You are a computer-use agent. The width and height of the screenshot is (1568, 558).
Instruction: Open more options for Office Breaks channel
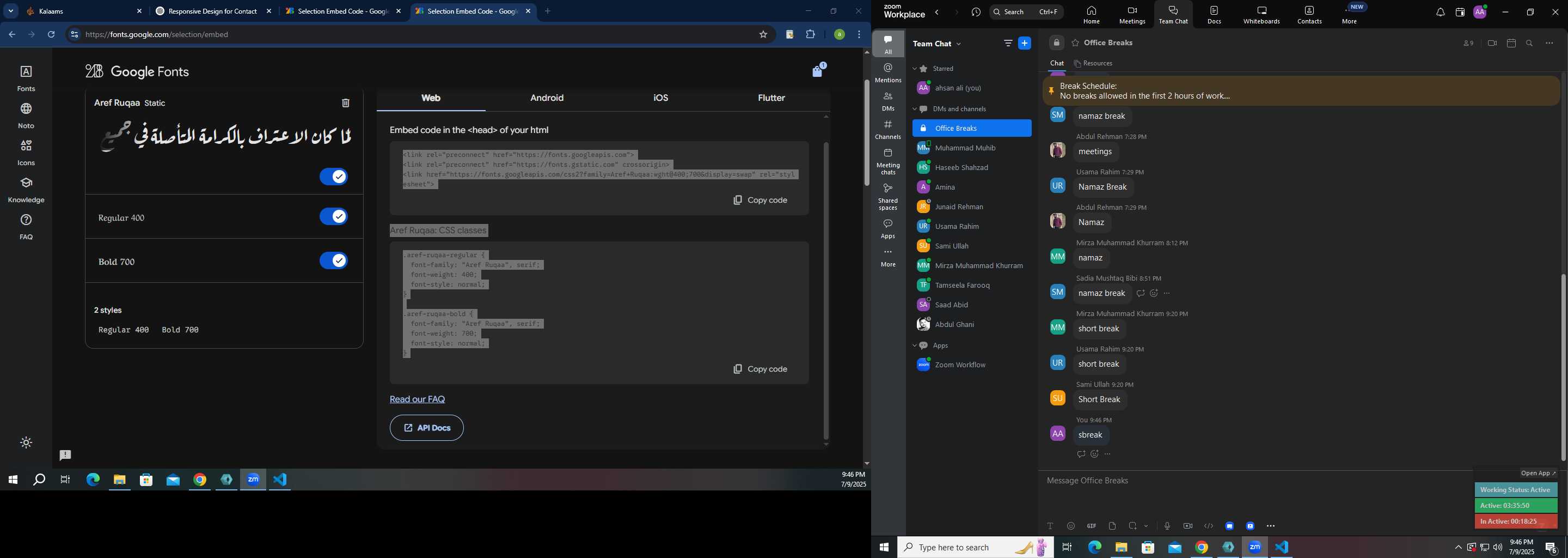click(x=1549, y=43)
